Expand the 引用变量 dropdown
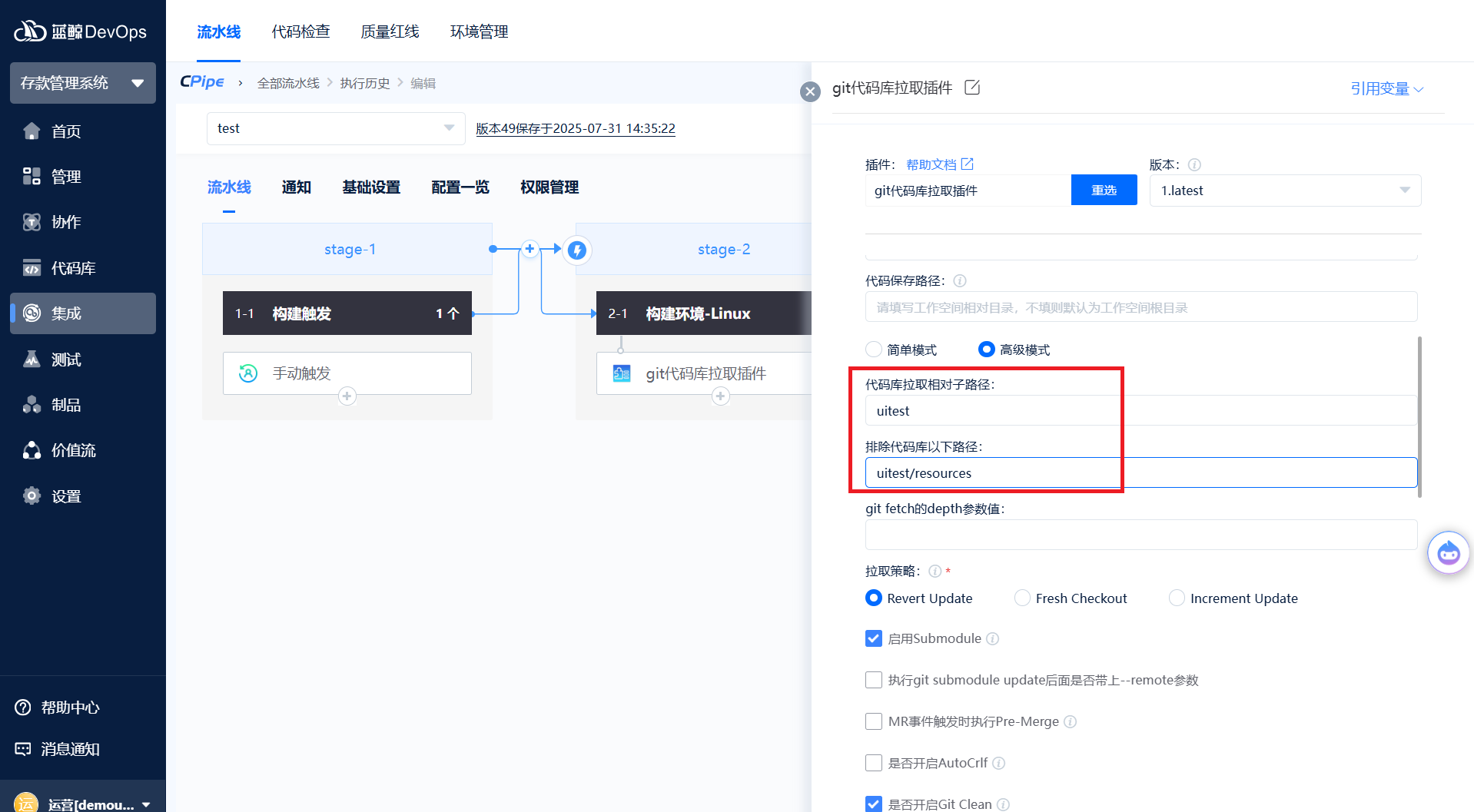This screenshot has height=812, width=1474. 1386,89
